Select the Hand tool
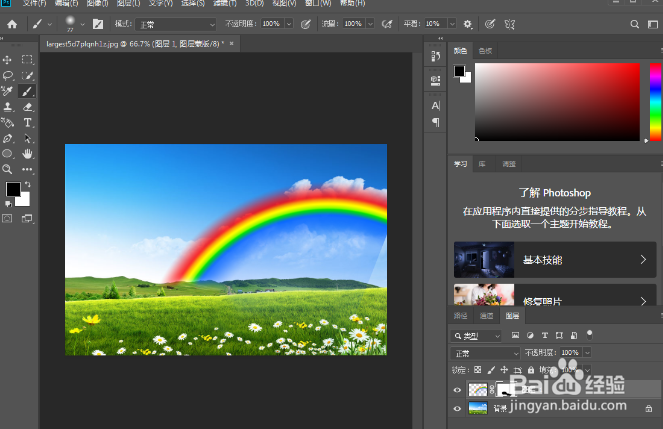The image size is (663, 429). [27, 154]
